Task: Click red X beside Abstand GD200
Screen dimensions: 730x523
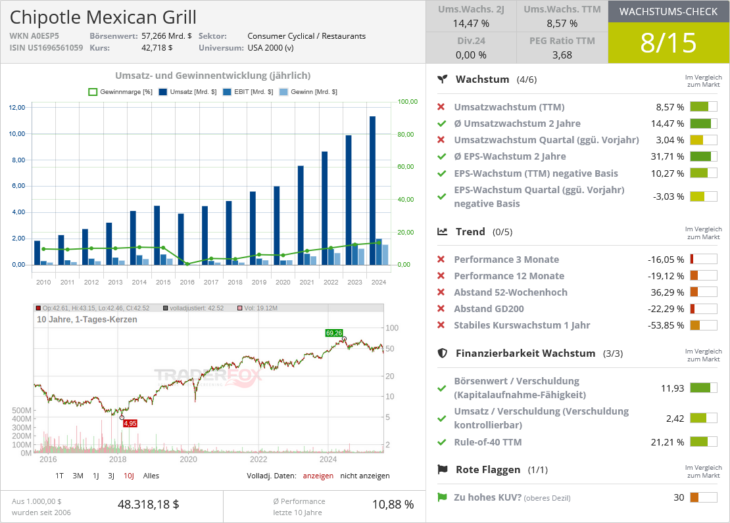Action: (x=441, y=308)
